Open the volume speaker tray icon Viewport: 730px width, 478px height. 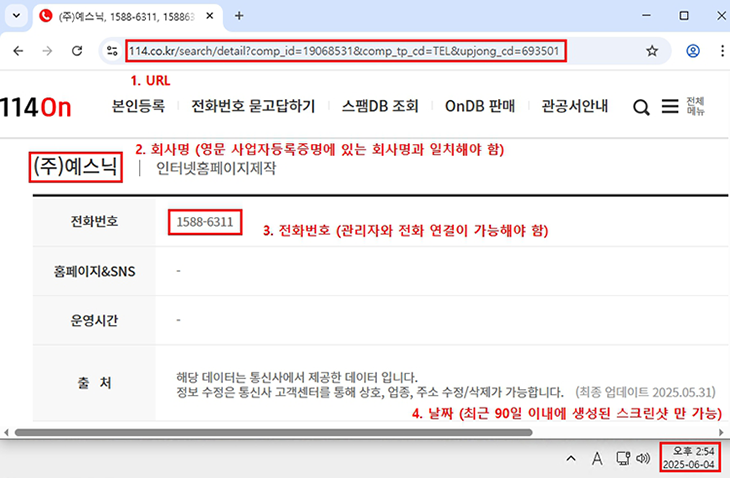click(643, 458)
